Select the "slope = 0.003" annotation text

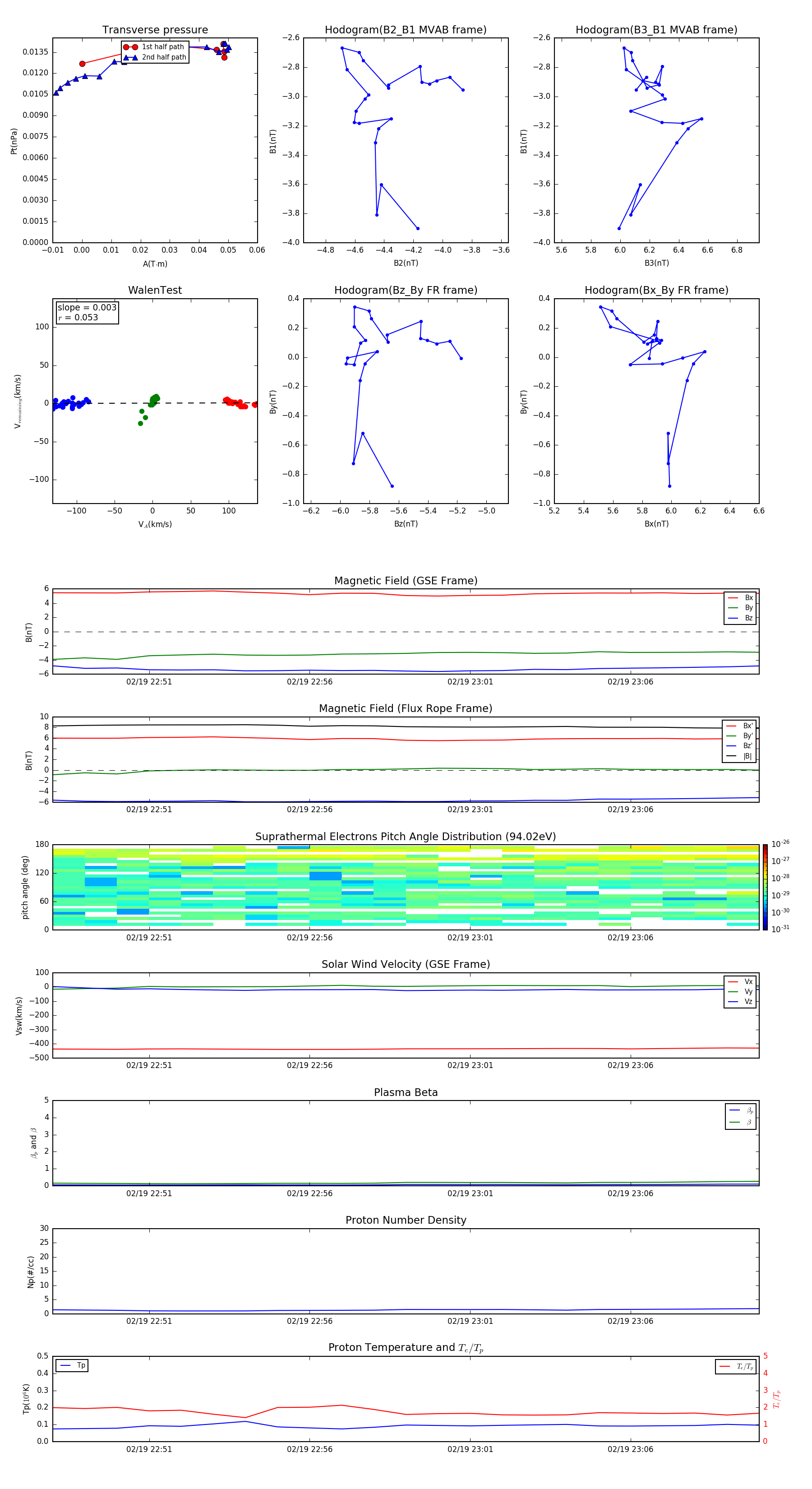[87, 308]
